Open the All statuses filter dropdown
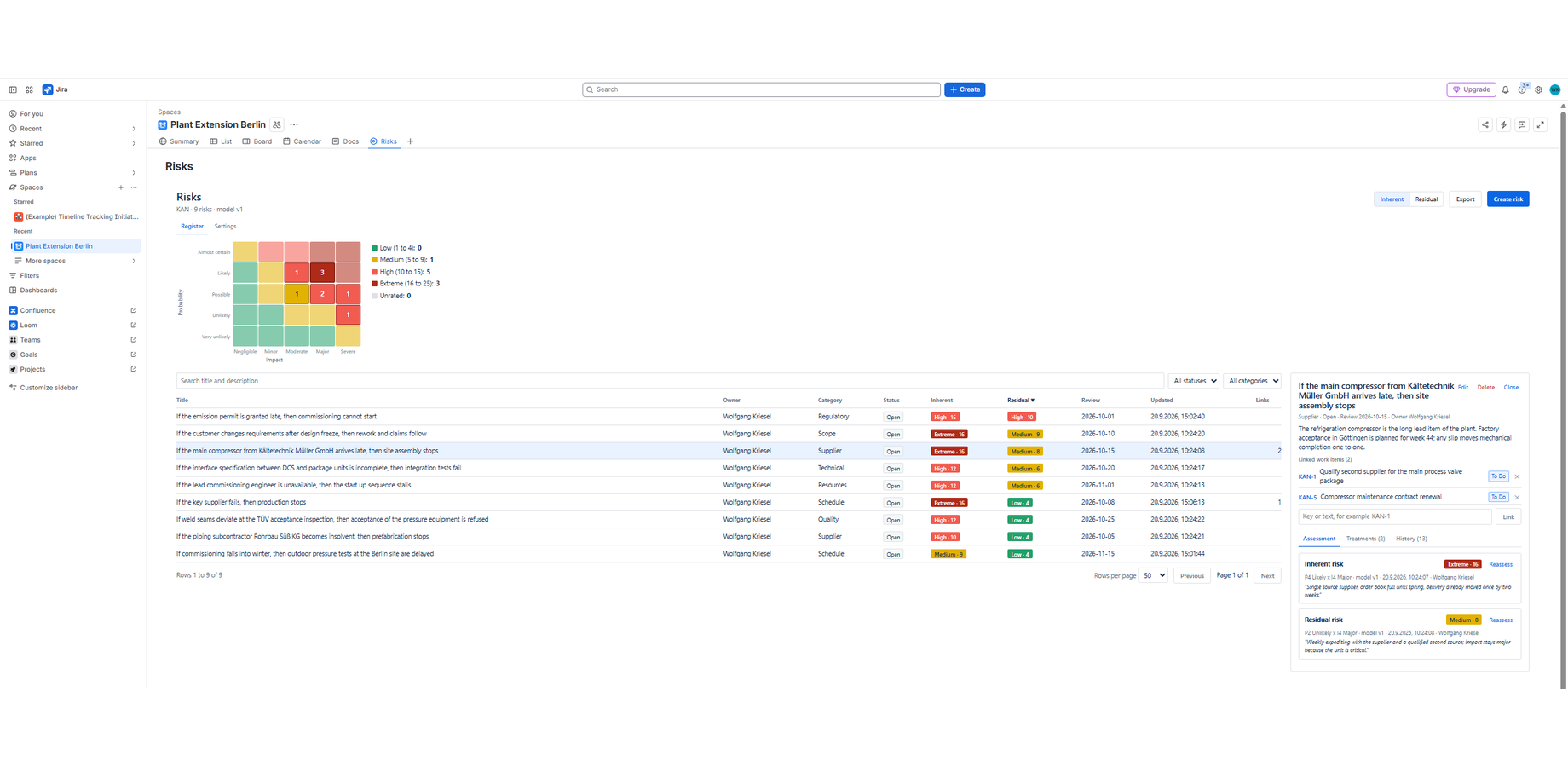 click(x=1194, y=381)
